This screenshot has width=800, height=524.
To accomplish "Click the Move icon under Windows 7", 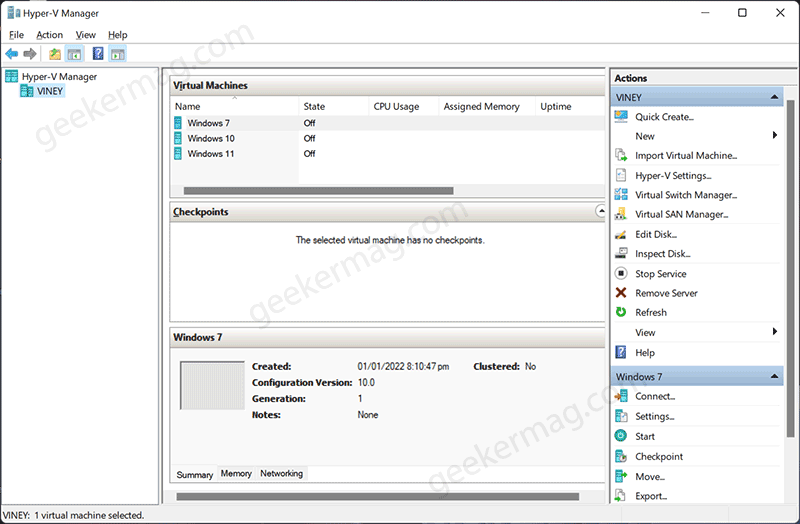I will [621, 476].
